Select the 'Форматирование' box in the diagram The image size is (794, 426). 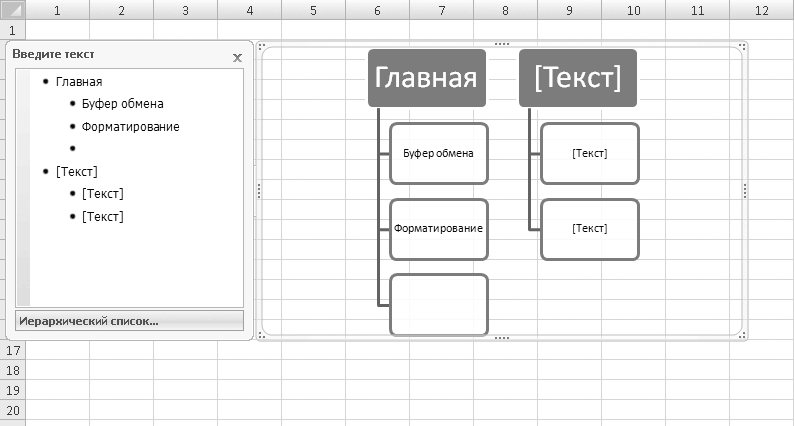(x=438, y=229)
